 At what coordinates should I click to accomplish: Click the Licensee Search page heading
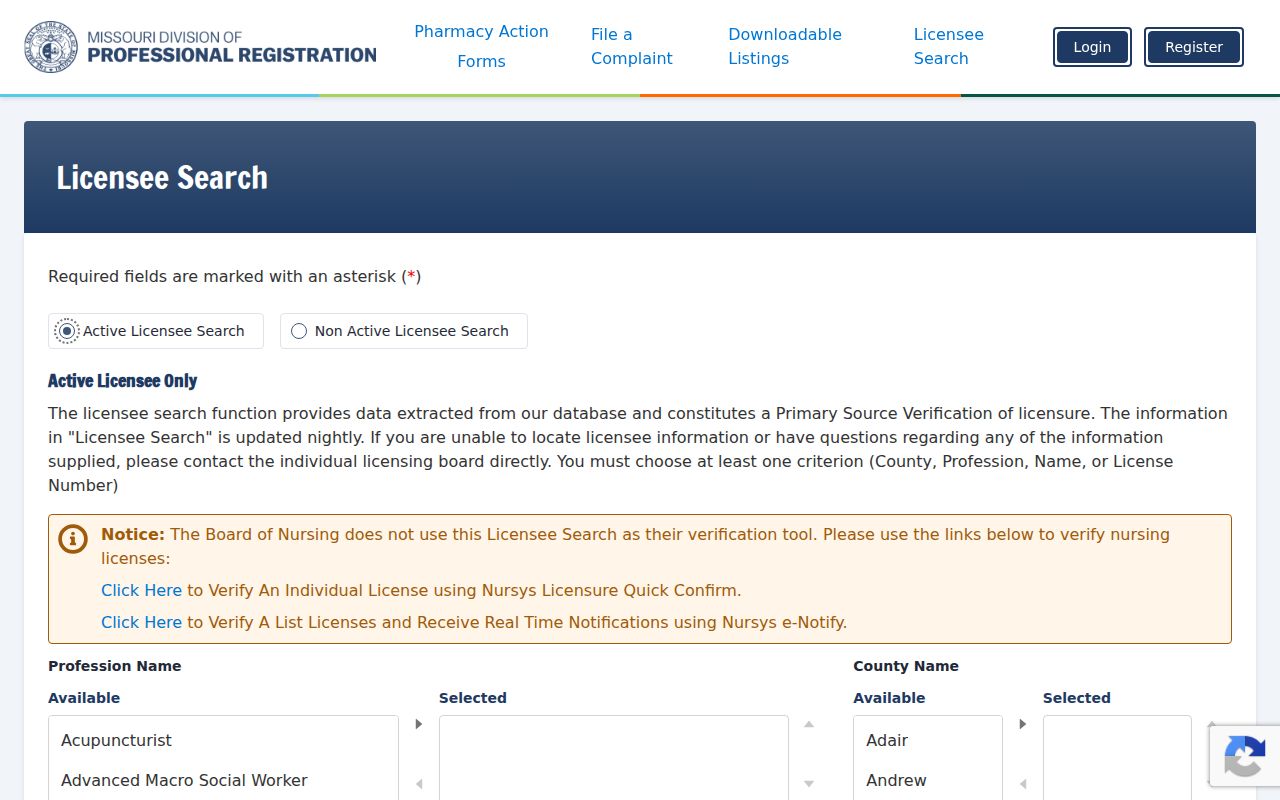point(162,177)
